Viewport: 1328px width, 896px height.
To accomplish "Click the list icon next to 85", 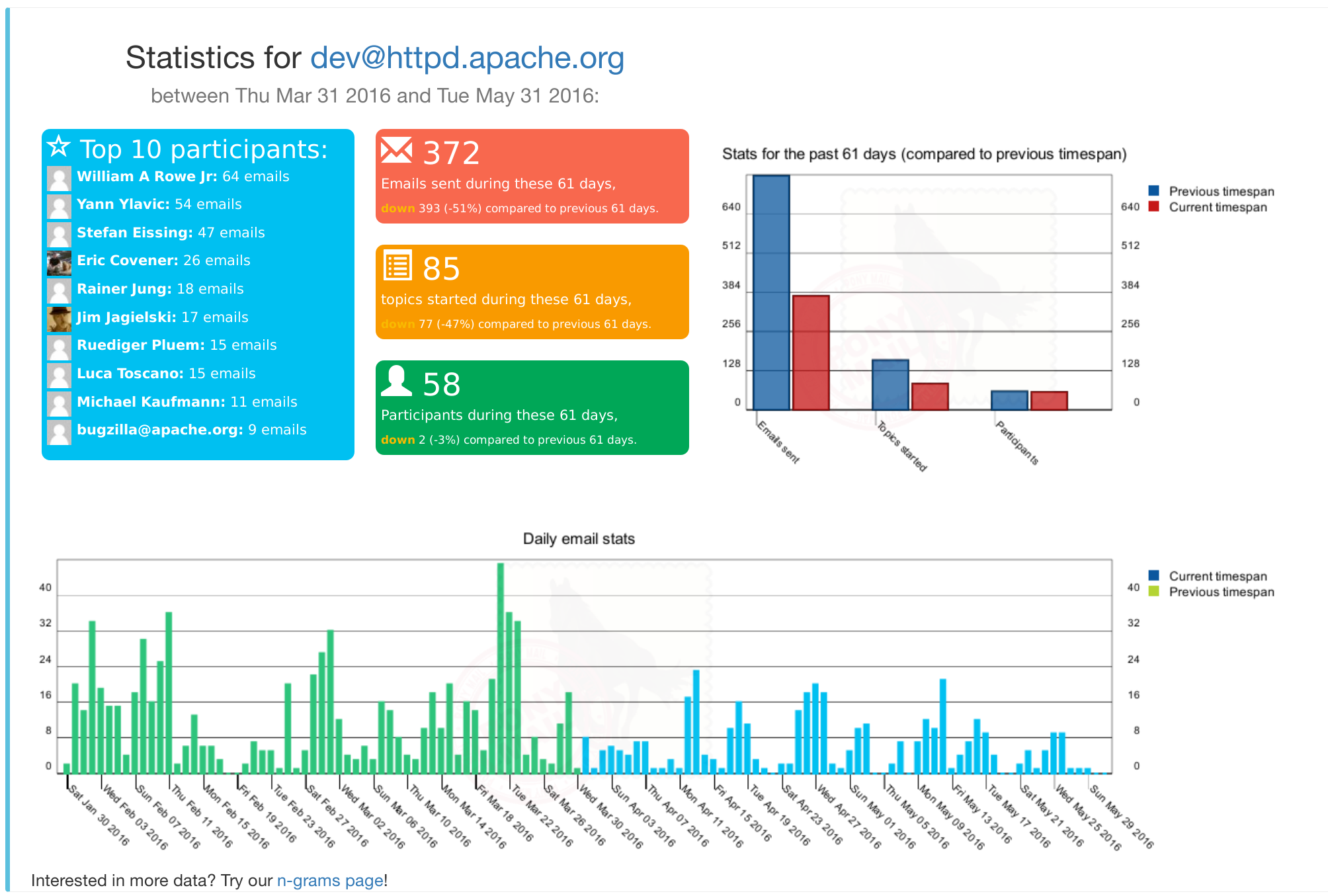I will coord(398,266).
